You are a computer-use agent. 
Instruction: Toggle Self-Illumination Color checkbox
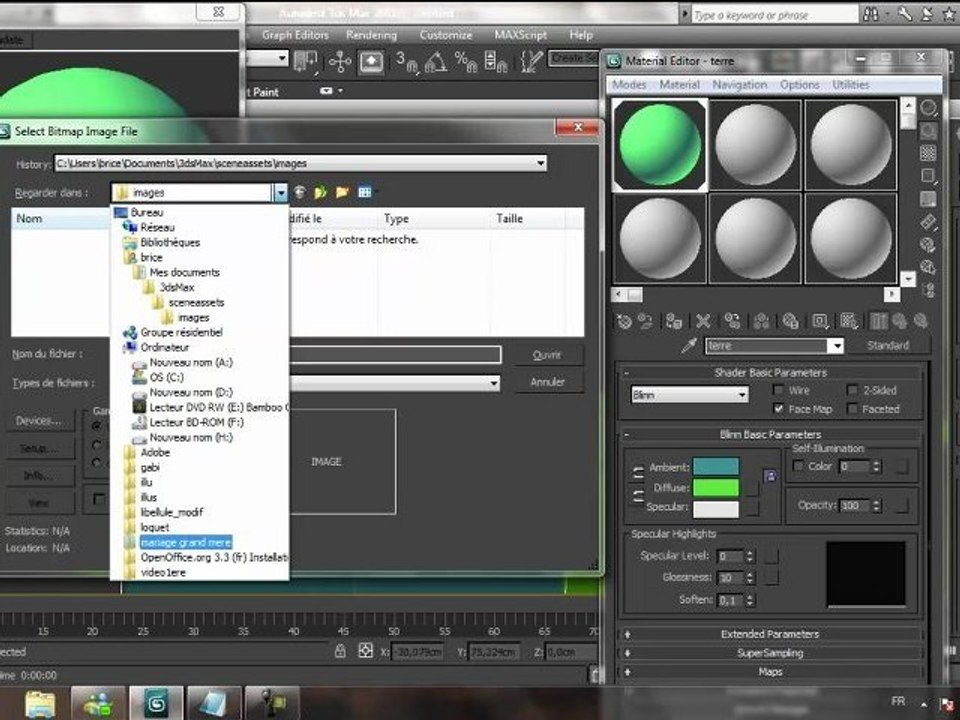pos(798,466)
